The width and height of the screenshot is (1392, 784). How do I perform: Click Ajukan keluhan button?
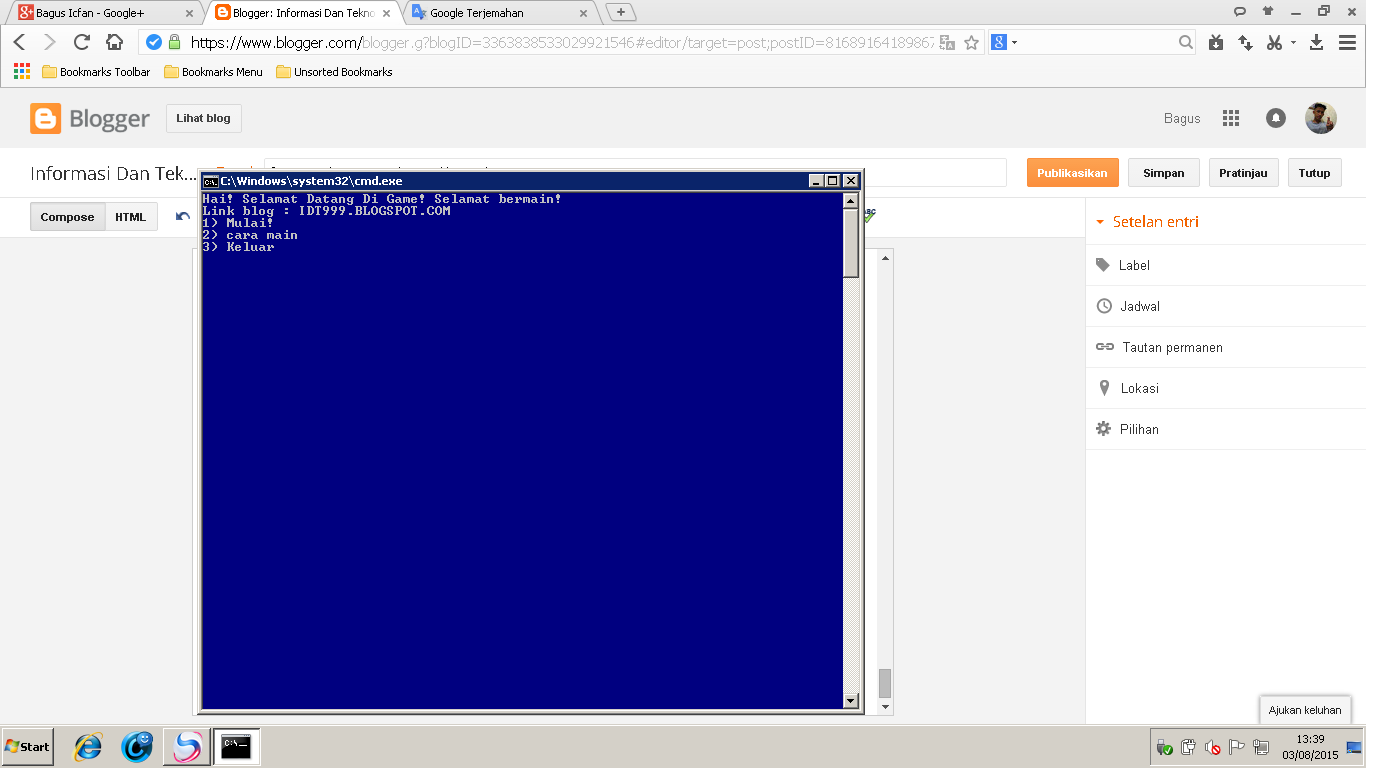tap(1305, 710)
